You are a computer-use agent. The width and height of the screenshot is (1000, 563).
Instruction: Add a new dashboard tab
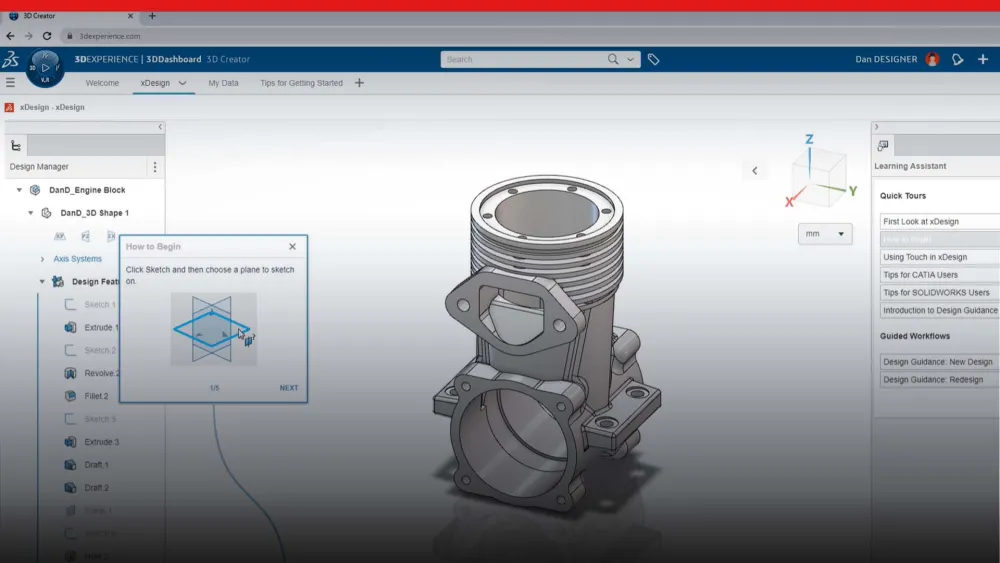pos(359,83)
